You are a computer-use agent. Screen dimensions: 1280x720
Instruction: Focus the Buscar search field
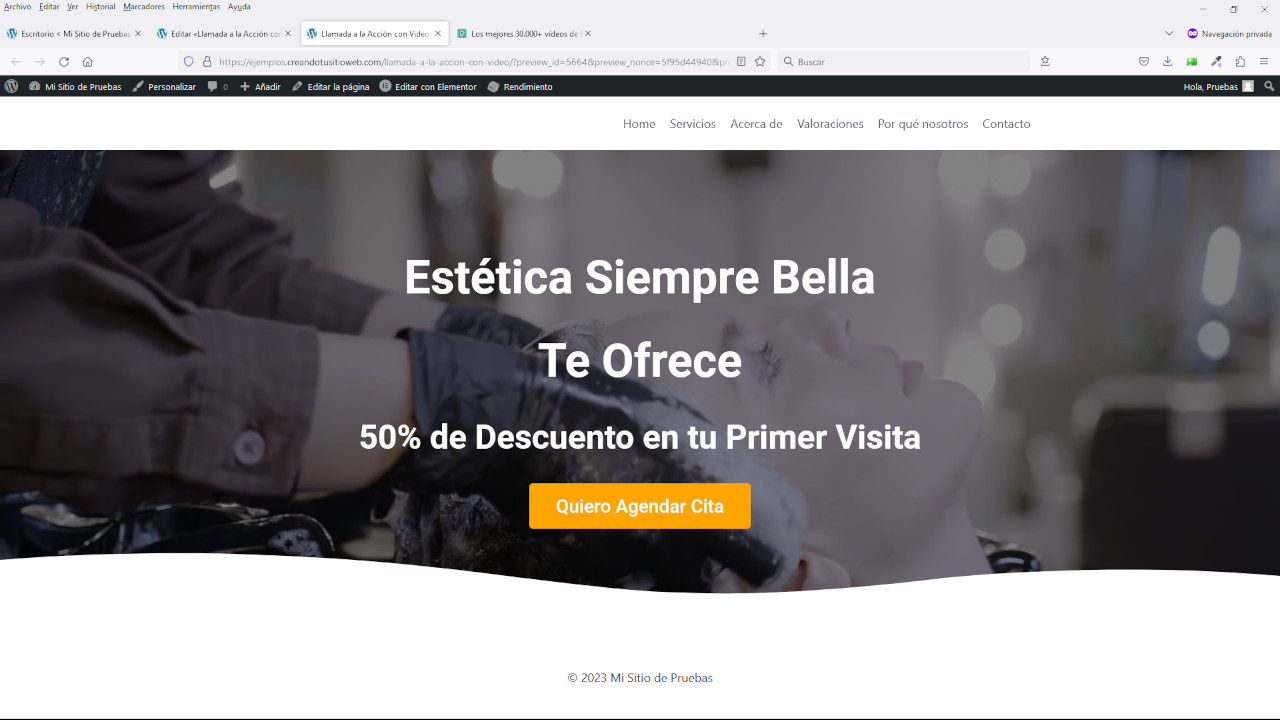903,62
